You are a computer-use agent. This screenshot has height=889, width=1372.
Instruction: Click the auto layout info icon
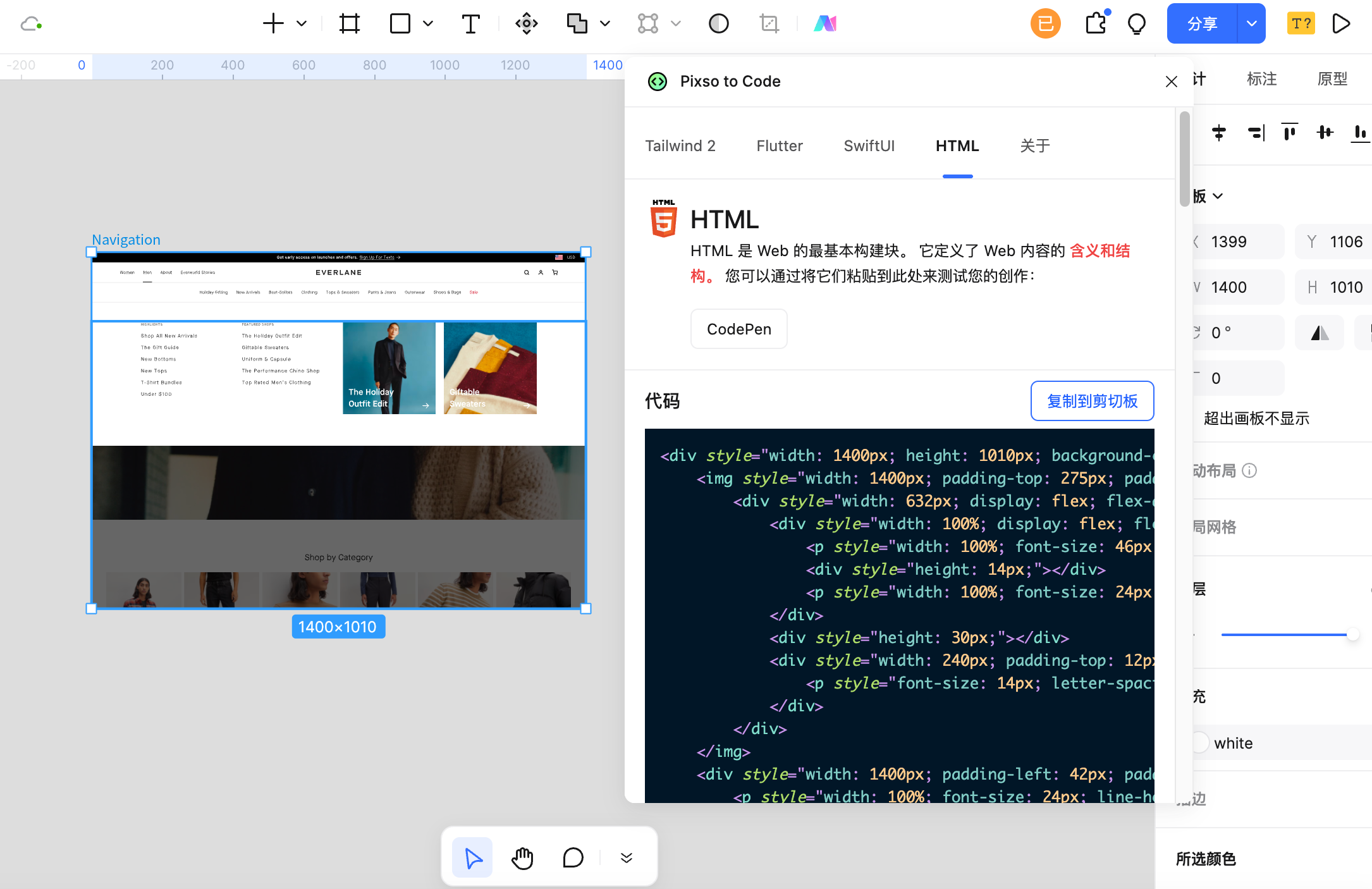1249,470
